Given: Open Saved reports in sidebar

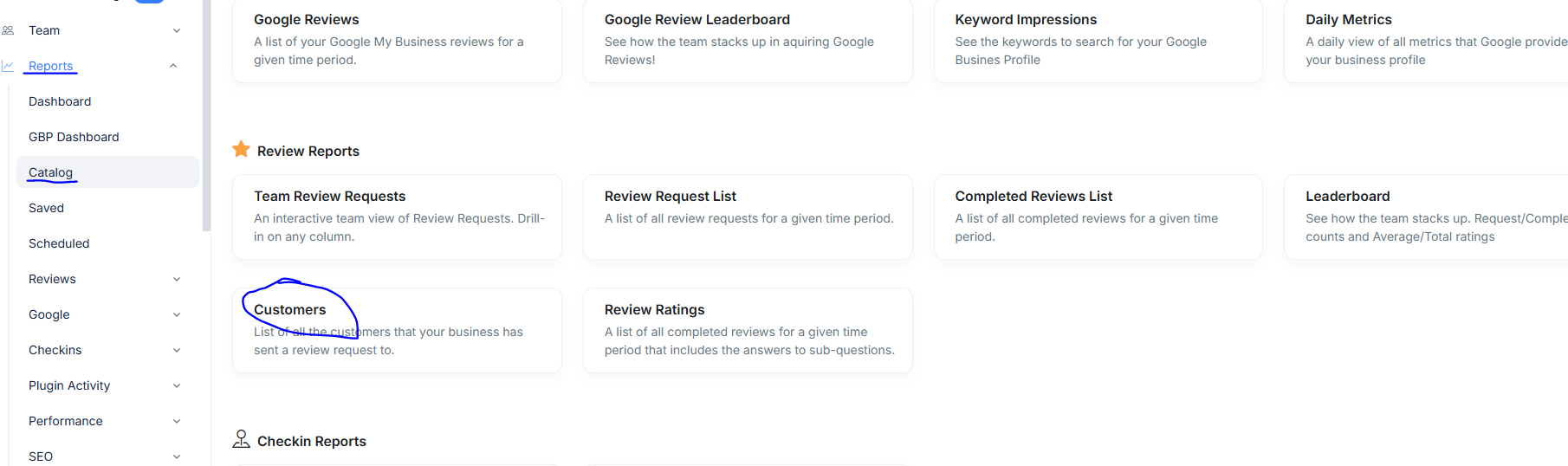Looking at the screenshot, I should (x=46, y=208).
